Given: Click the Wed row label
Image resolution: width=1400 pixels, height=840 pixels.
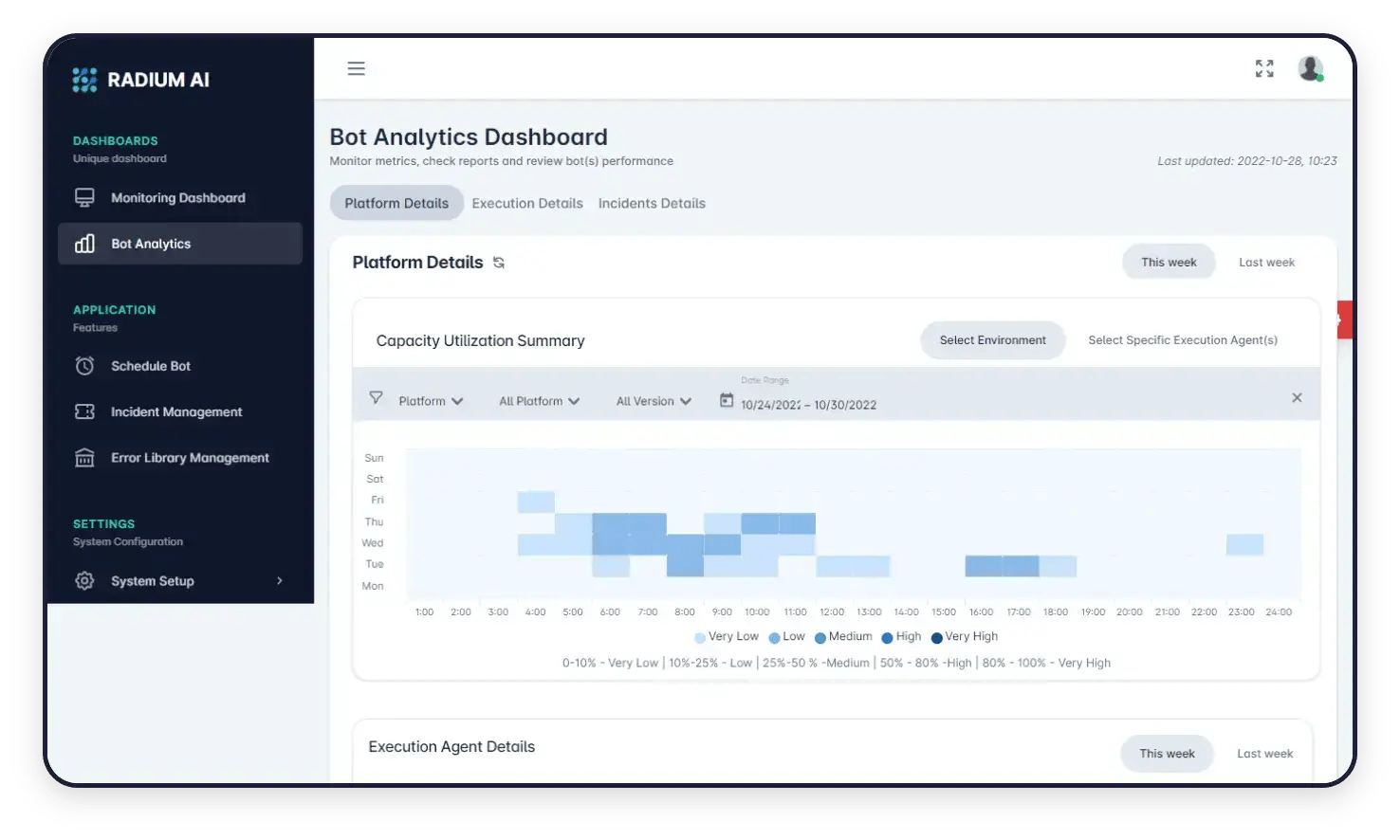Looking at the screenshot, I should coord(373,543).
